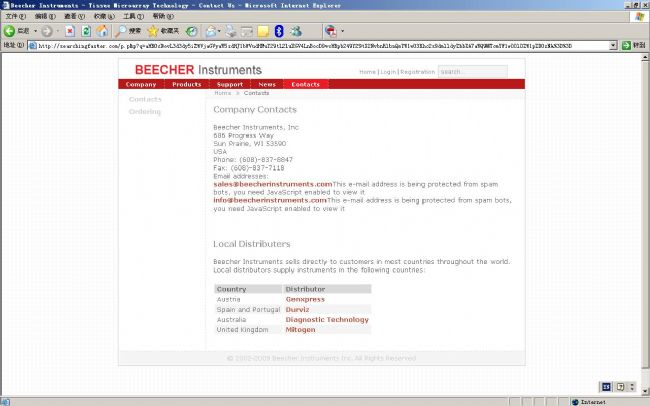Click the Bluetooth icon in the toolbar
Screen dimensions: 650x406
[279, 31]
